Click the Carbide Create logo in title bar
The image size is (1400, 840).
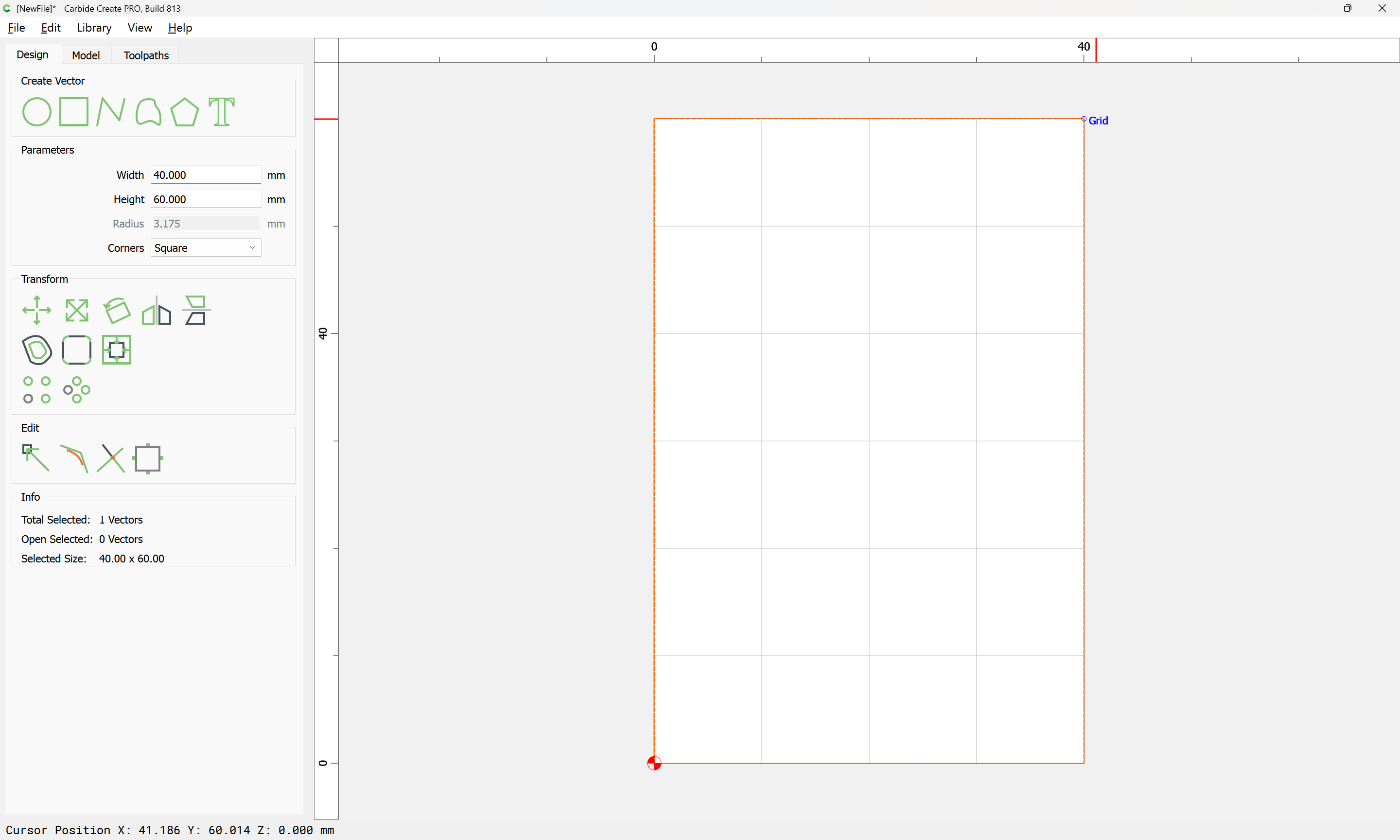(x=7, y=8)
